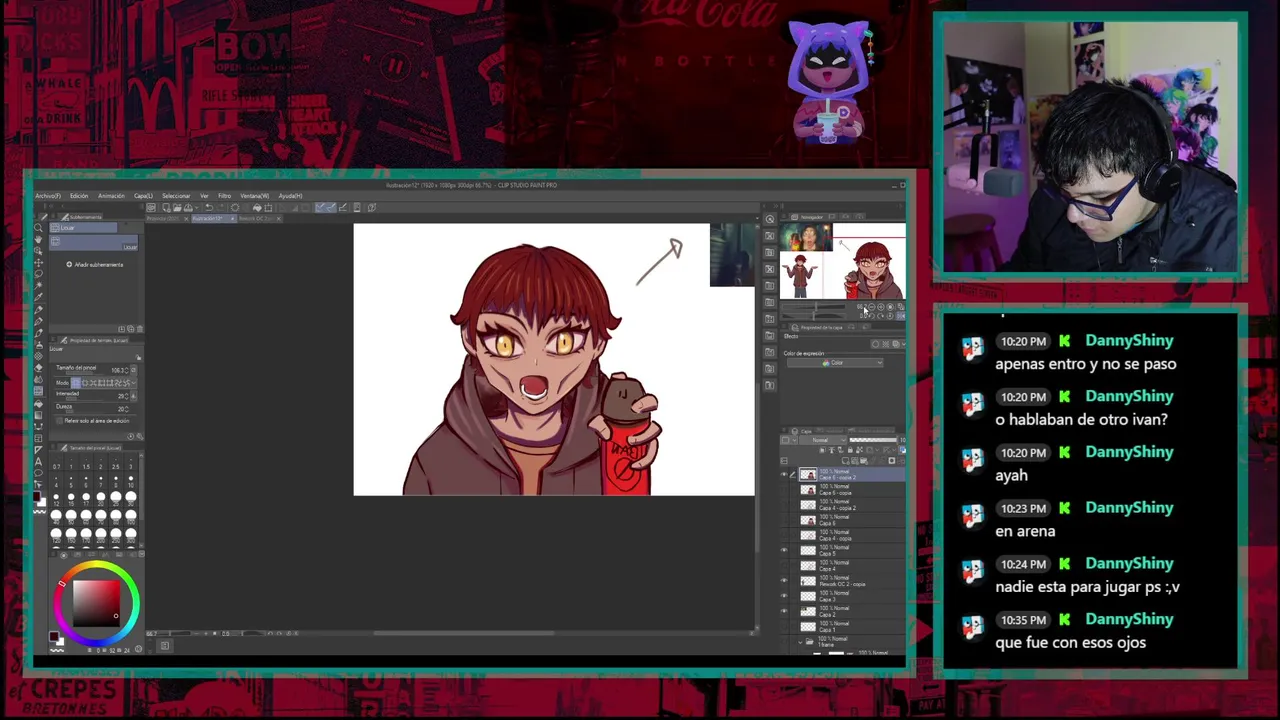
Task: Click the New document icon
Action: tap(166, 207)
